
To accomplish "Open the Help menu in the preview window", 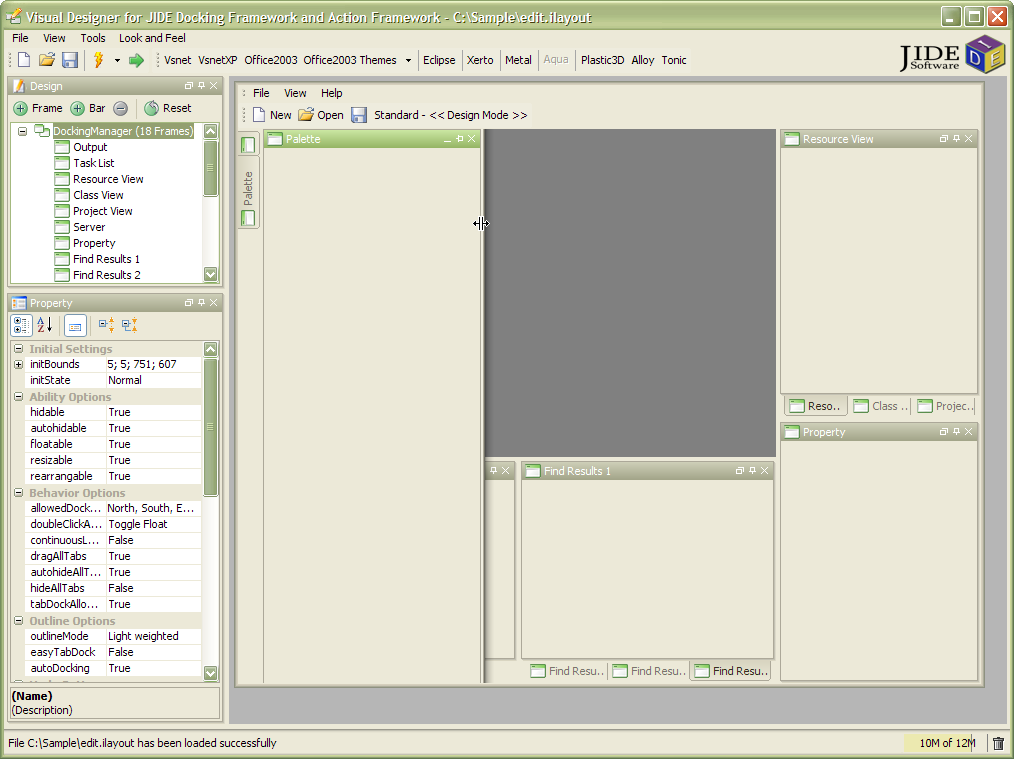I will (332, 93).
